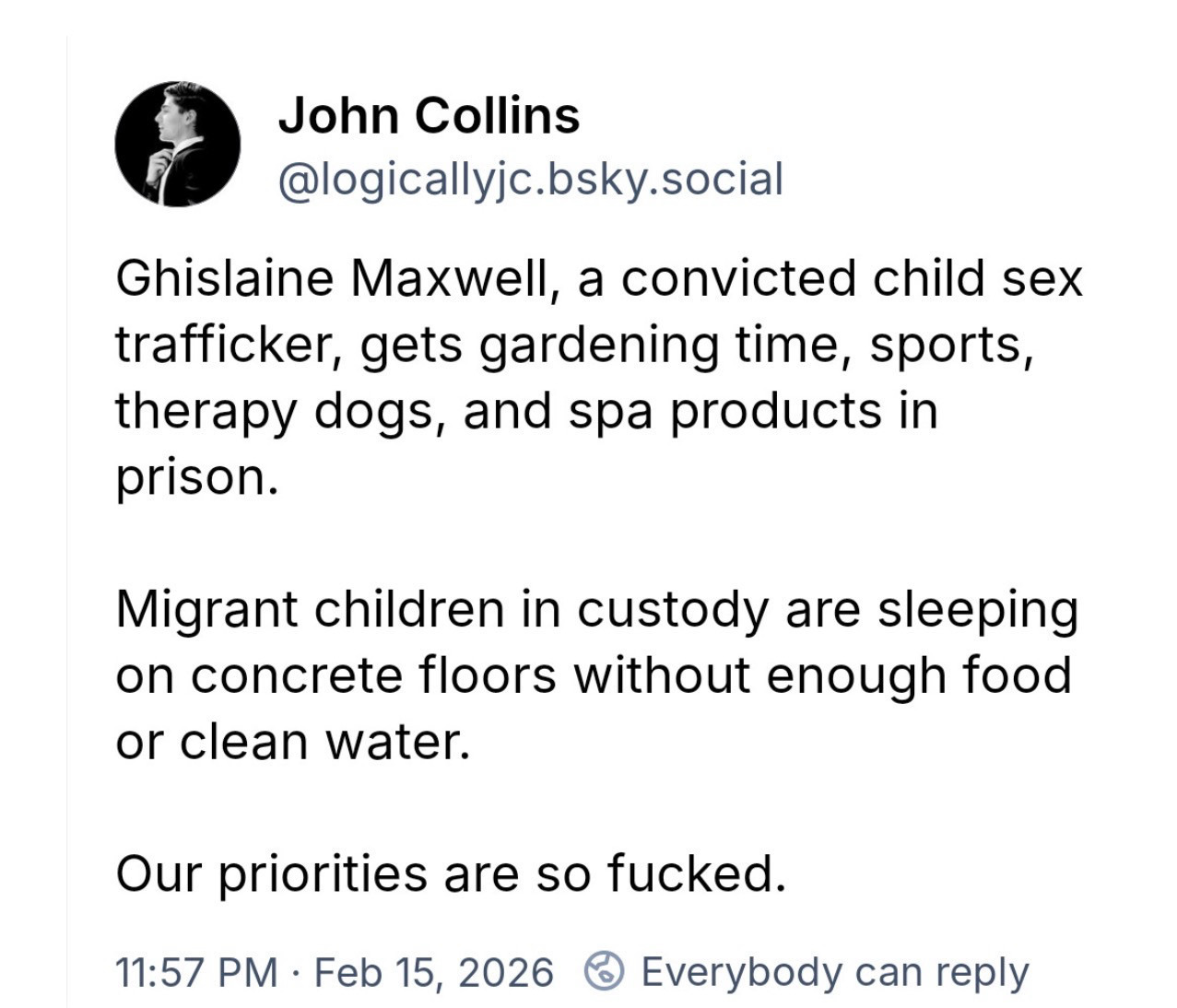
Task: Click the Feb 15, 2026 post date
Action: click(x=434, y=972)
